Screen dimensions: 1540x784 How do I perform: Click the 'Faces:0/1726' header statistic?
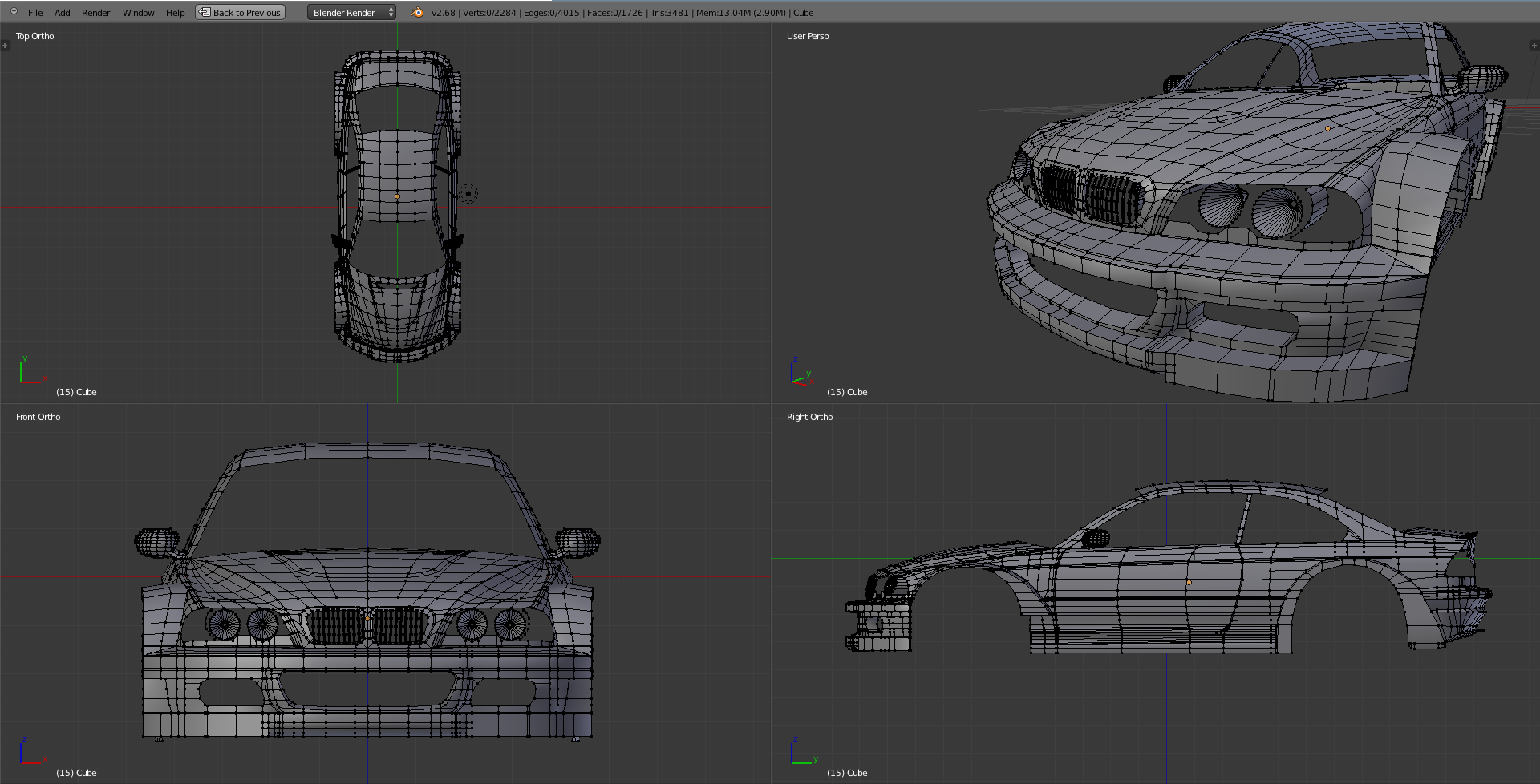615,13
